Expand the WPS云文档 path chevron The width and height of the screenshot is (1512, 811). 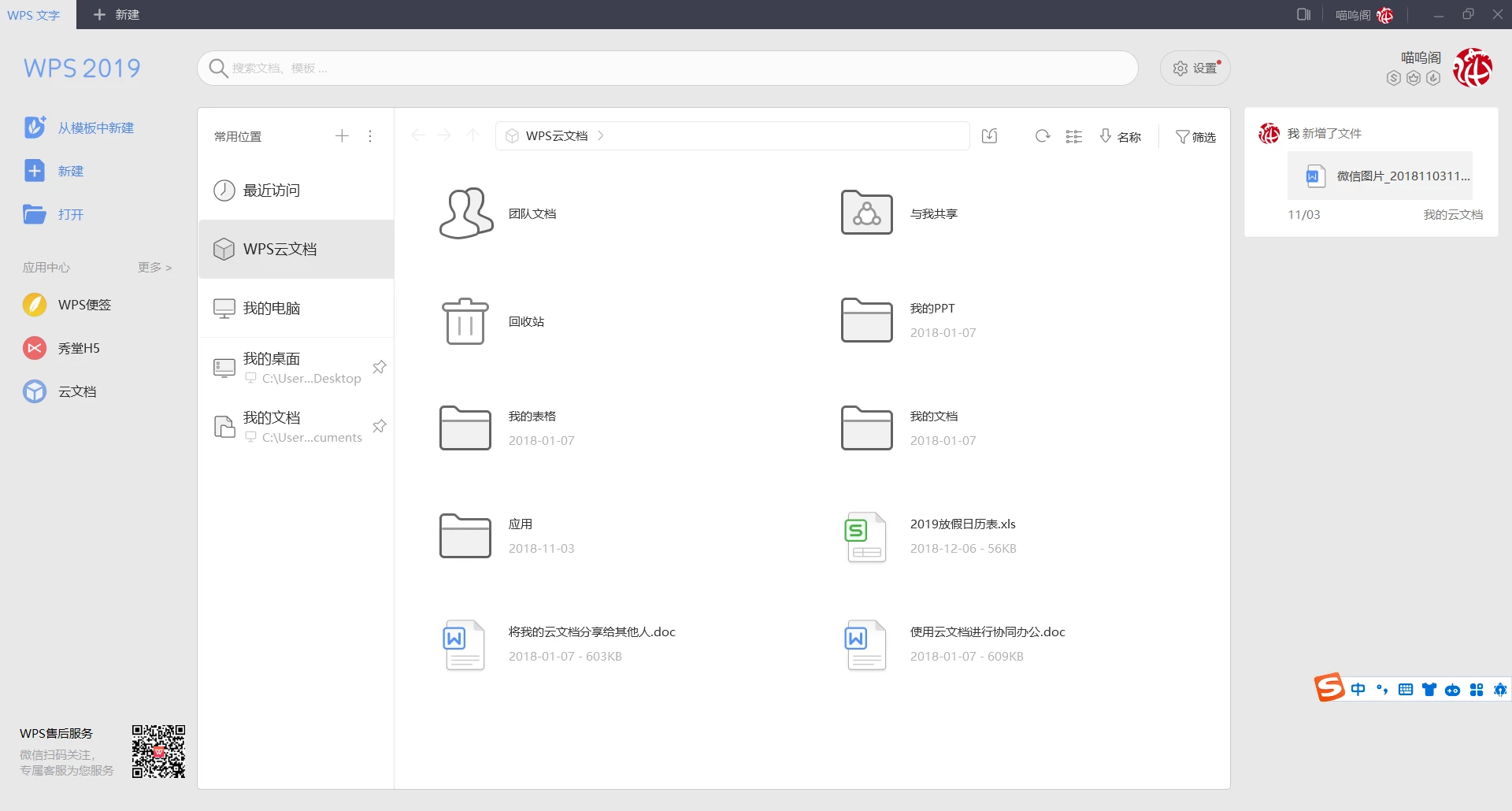click(x=601, y=135)
